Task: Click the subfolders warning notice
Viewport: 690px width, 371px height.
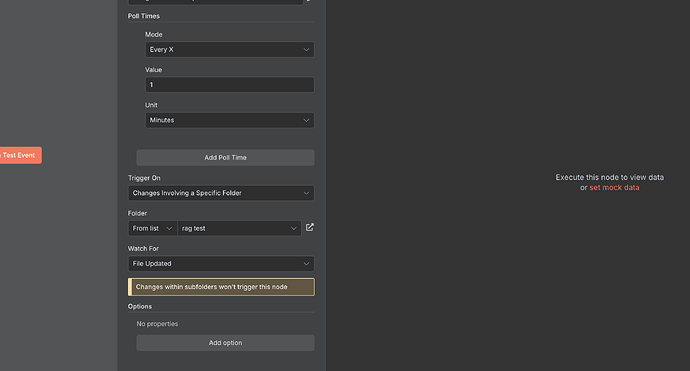Action: tap(221, 287)
